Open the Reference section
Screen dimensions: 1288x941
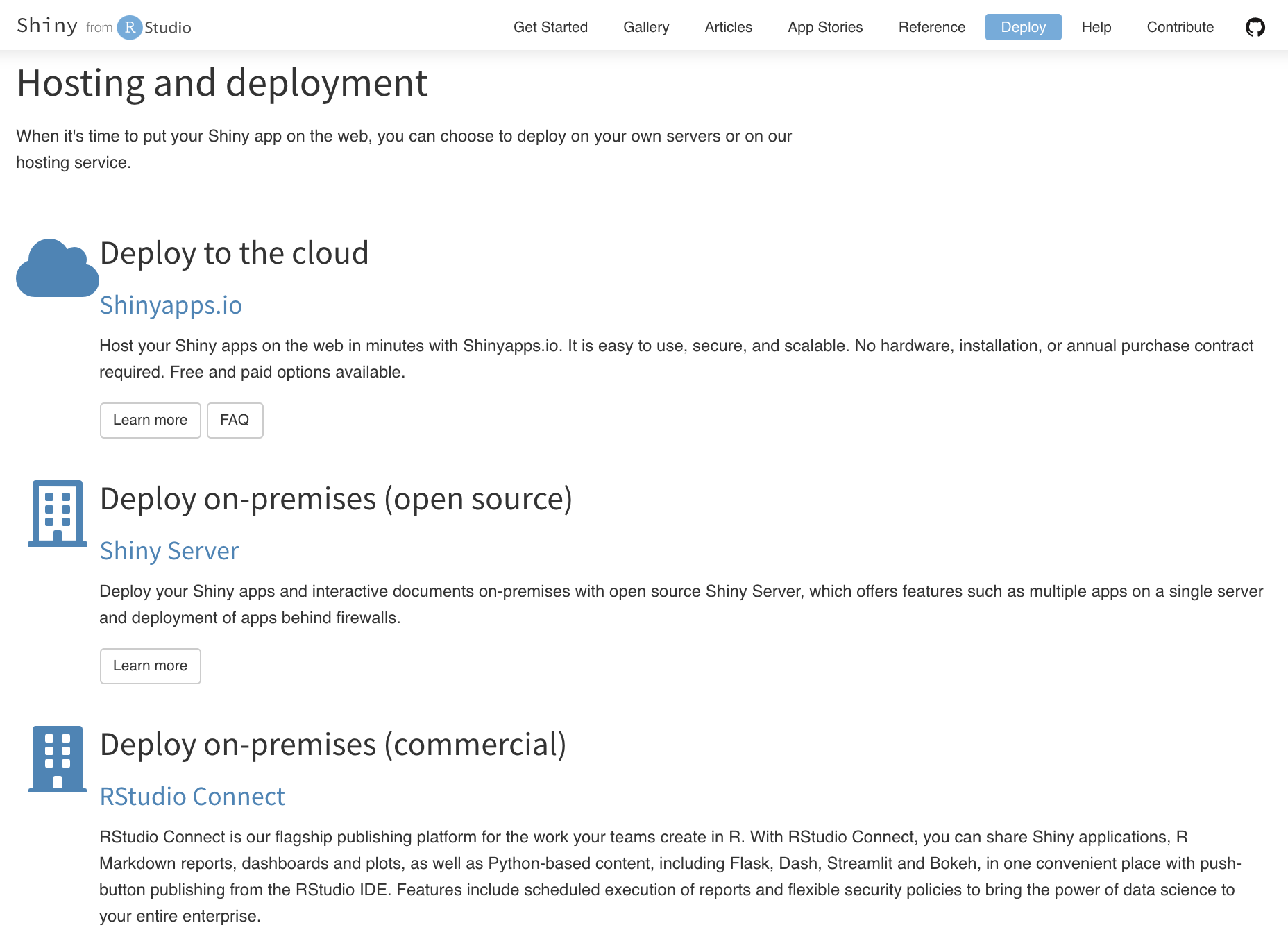coord(931,26)
